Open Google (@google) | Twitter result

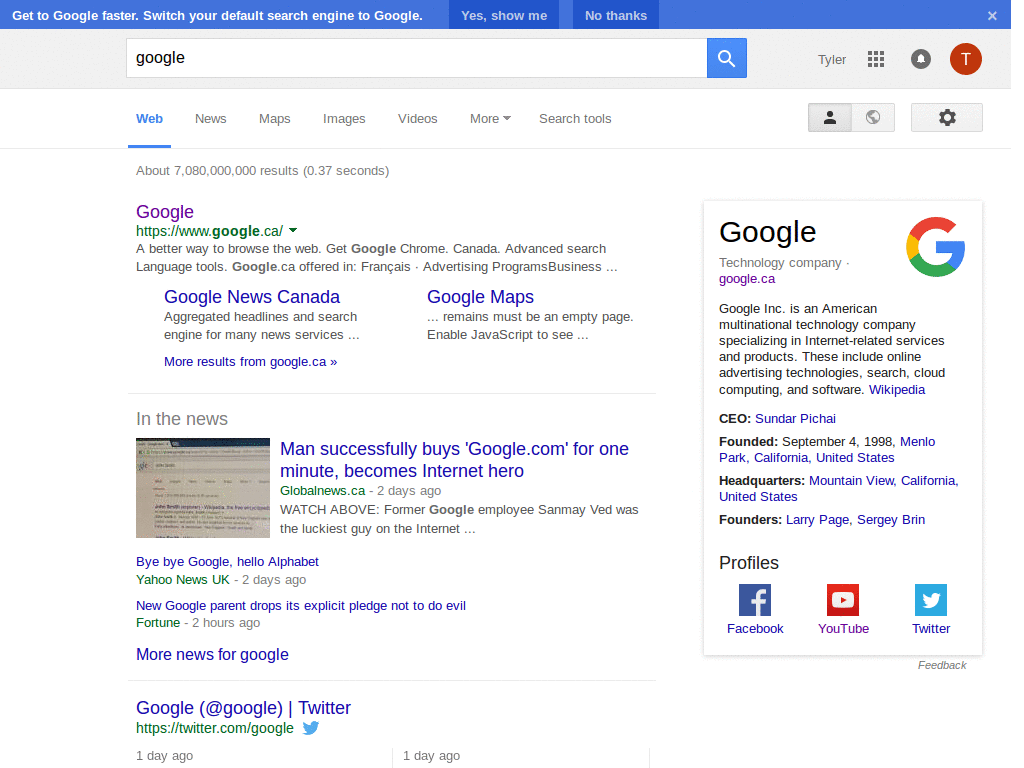(x=243, y=708)
